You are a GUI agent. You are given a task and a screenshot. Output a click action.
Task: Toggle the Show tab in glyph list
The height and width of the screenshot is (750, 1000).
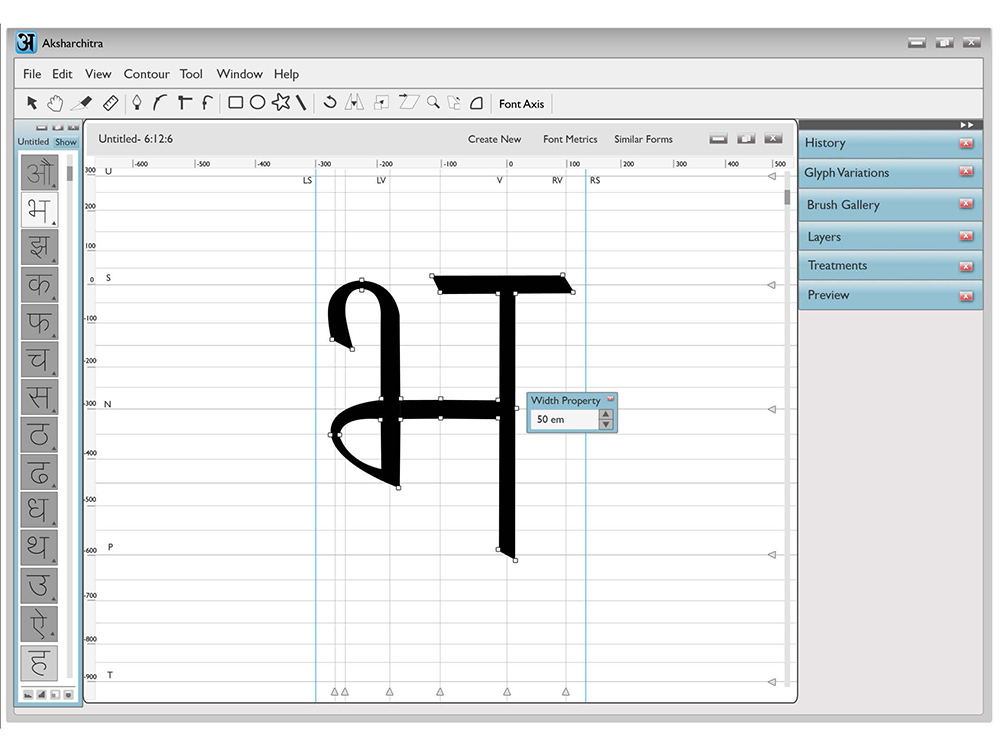pos(66,142)
